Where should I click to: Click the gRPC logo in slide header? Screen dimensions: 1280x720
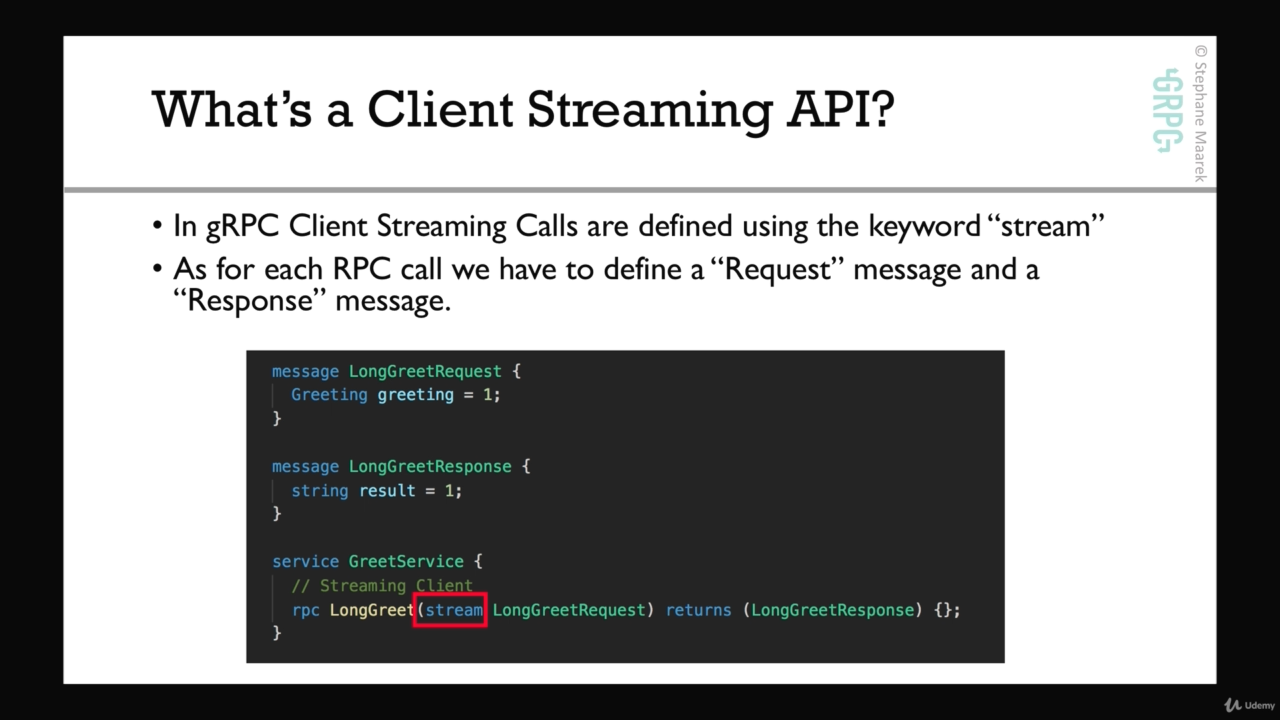(x=1166, y=110)
